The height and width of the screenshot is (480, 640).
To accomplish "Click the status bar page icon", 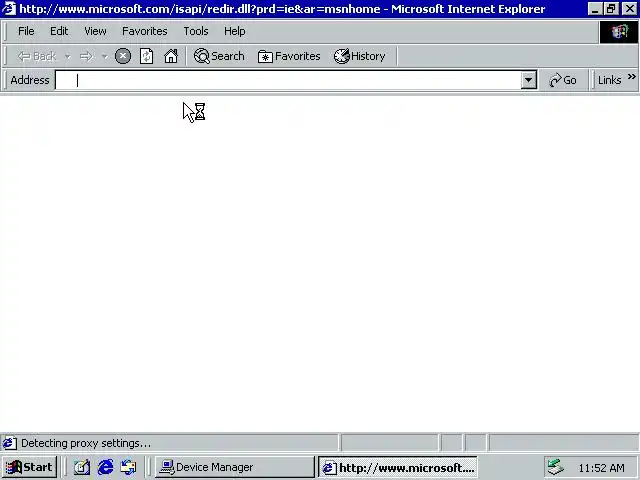I will tap(10, 443).
